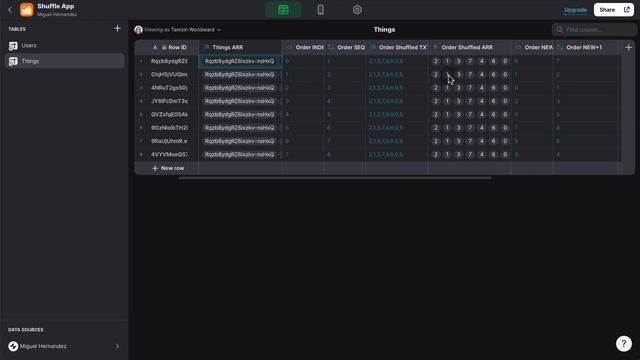The height and width of the screenshot is (360, 640).
Task: Open the Order INDEX column header
Action: pyautogui.click(x=303, y=47)
